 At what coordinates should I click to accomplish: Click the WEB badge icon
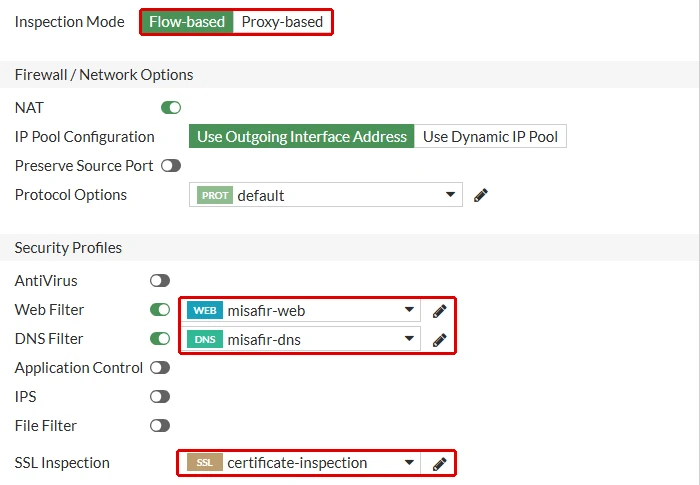[205, 310]
